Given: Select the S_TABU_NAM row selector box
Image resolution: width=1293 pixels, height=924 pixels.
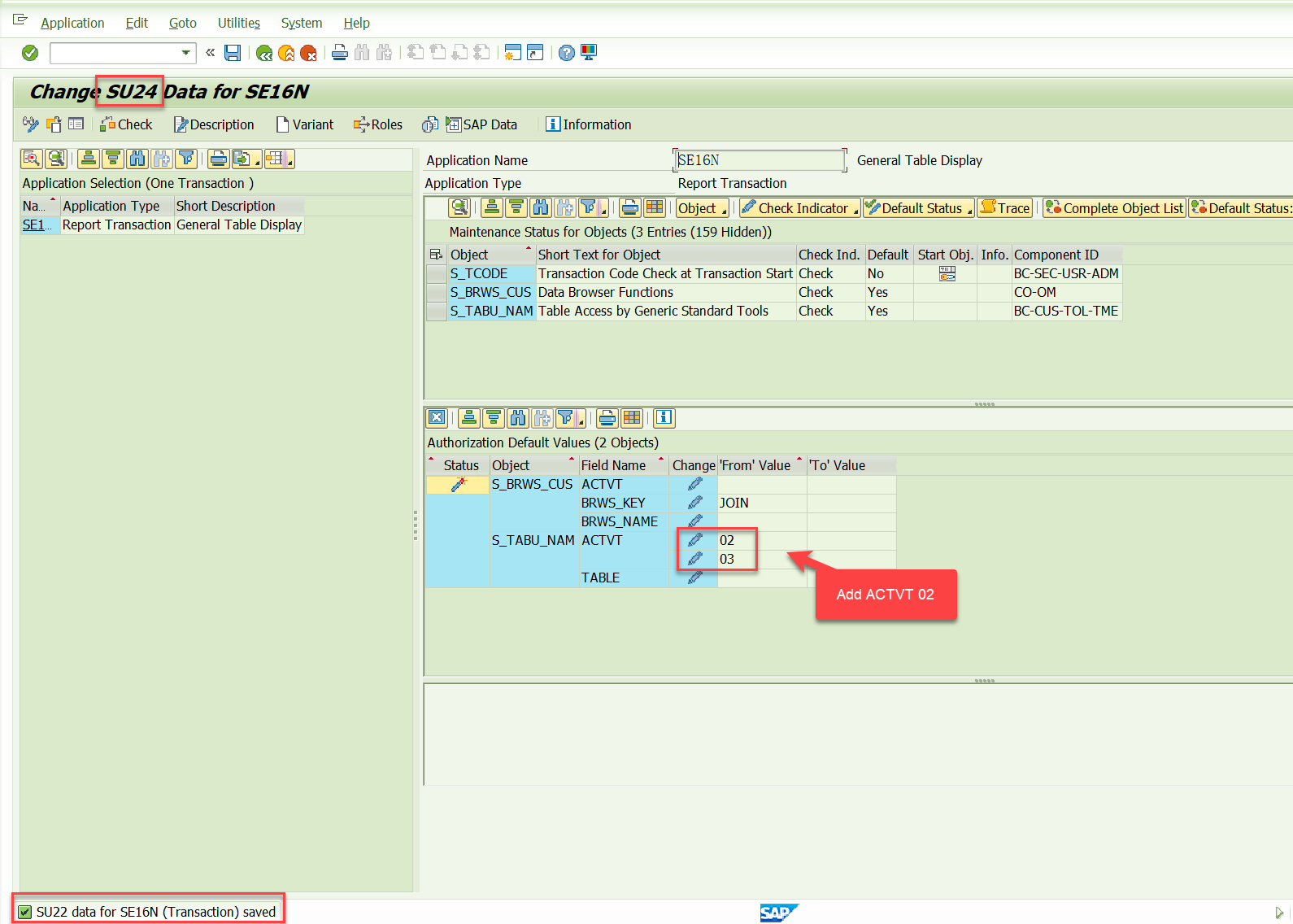Looking at the screenshot, I should [x=437, y=312].
